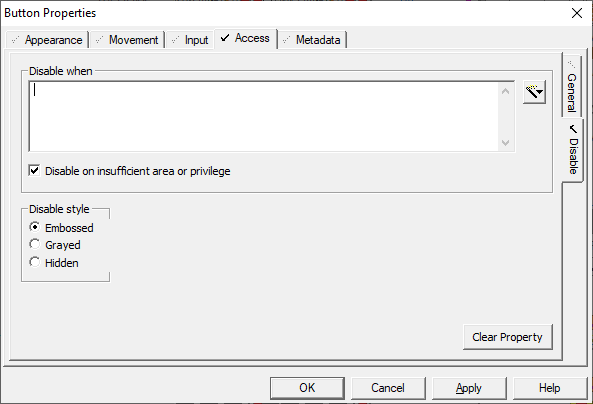
Task: Click the dotted check icon on the General side tab
Action: pyautogui.click(x=571, y=64)
